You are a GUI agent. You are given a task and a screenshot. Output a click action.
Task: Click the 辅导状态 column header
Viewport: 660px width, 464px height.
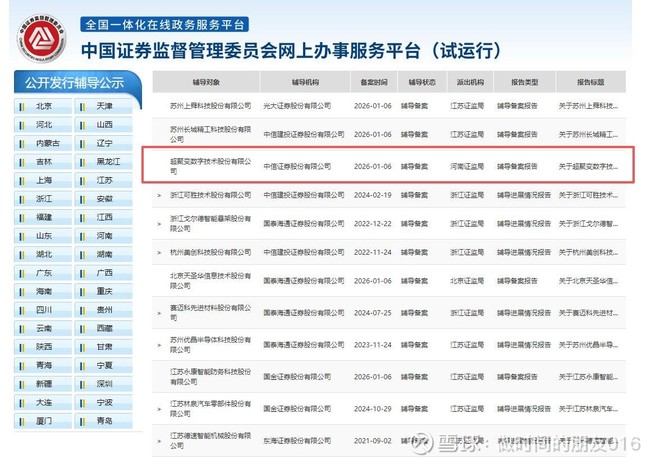tap(422, 82)
